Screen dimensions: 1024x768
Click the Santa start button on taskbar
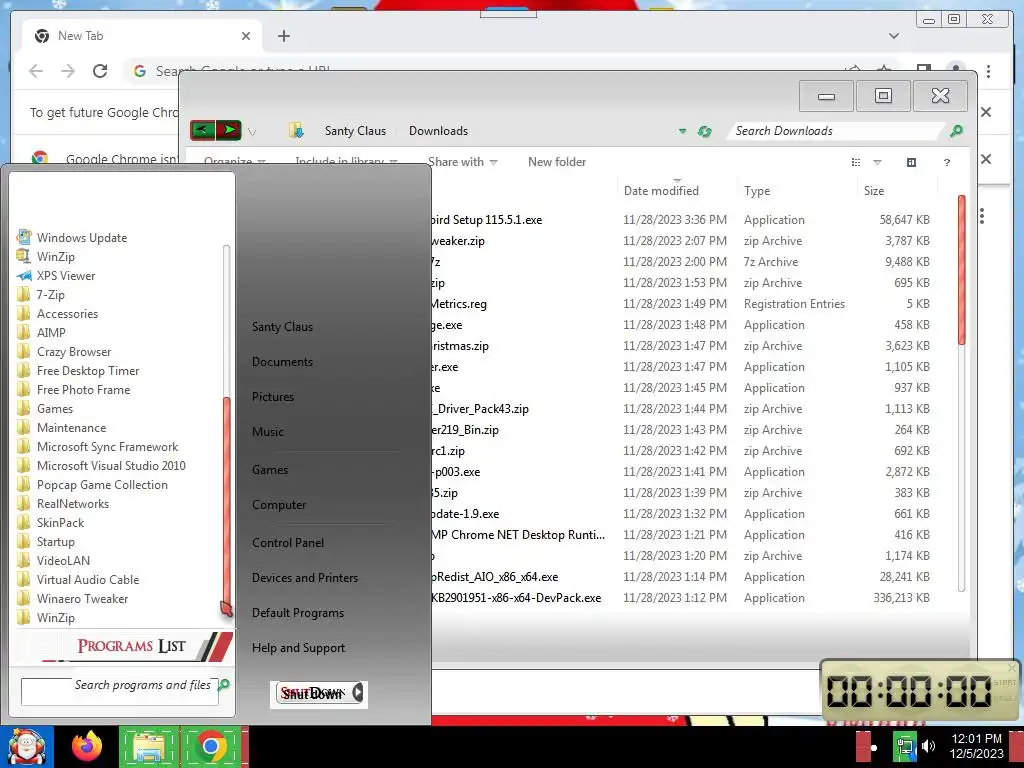tap(26, 746)
